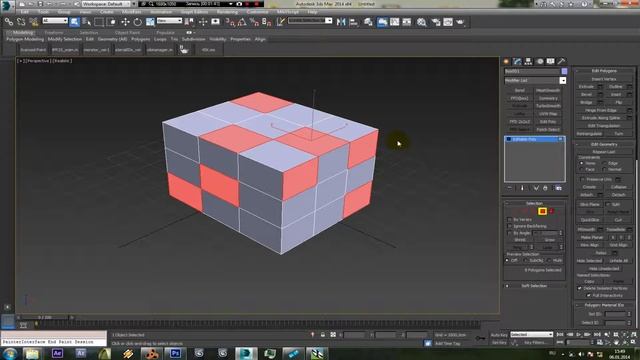Enable the Preserve UVs checkbox

[582, 179]
